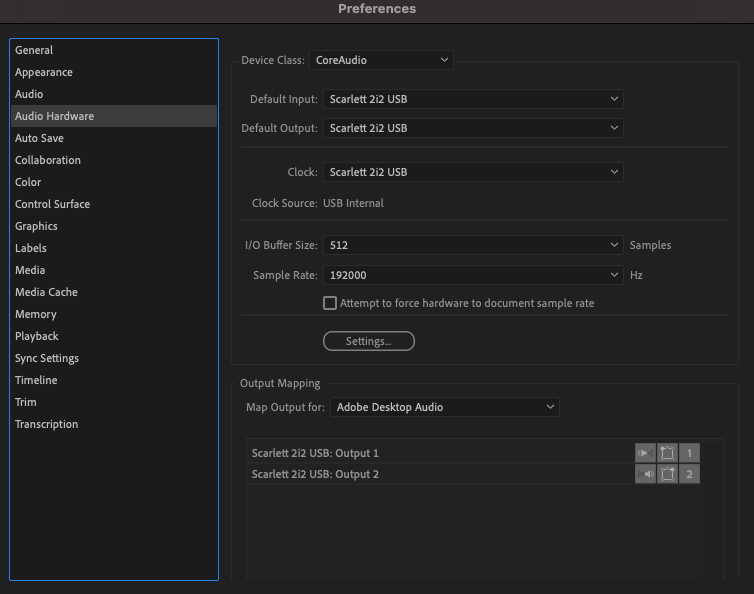754x594 pixels.
Task: Click channel number 2 icon for Output 2
Action: [x=689, y=474]
